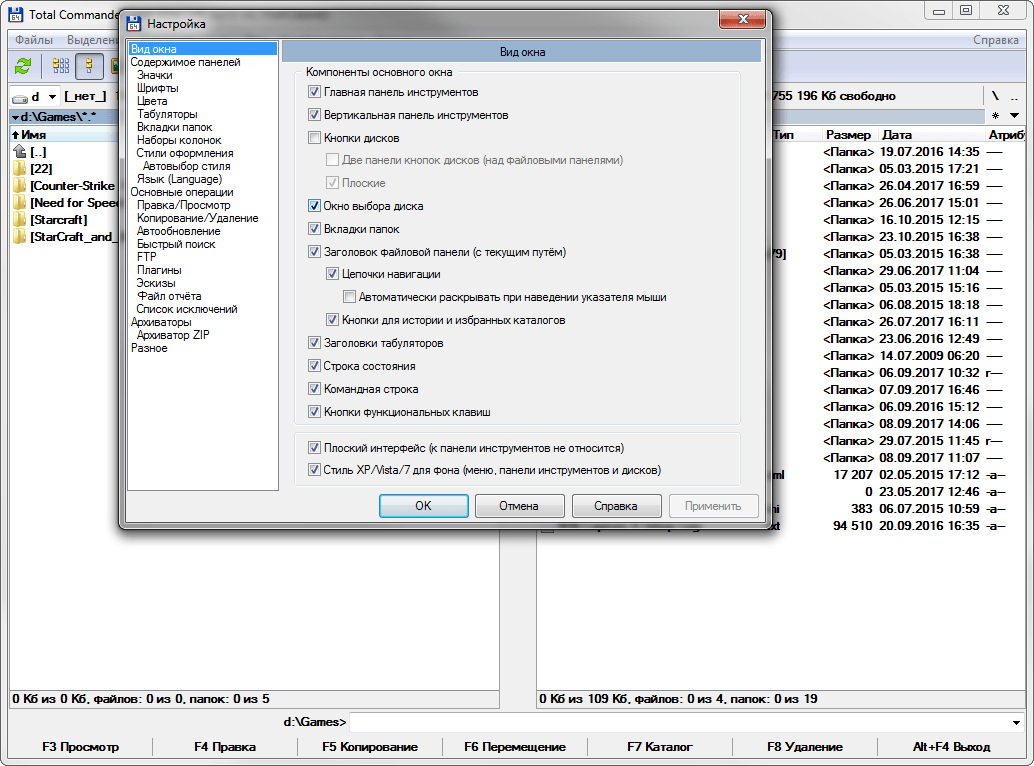
Task: Click the Отмена button
Action: pos(519,506)
